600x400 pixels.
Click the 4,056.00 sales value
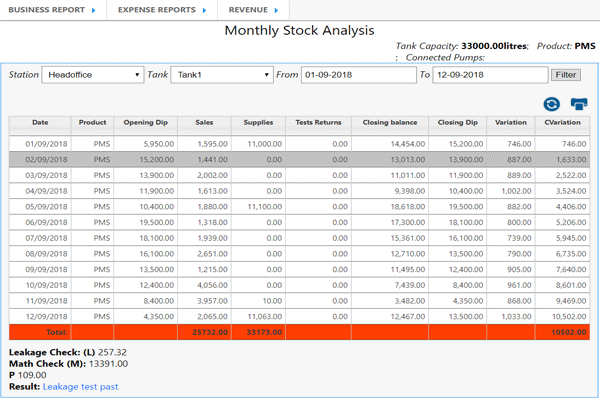coord(213,285)
